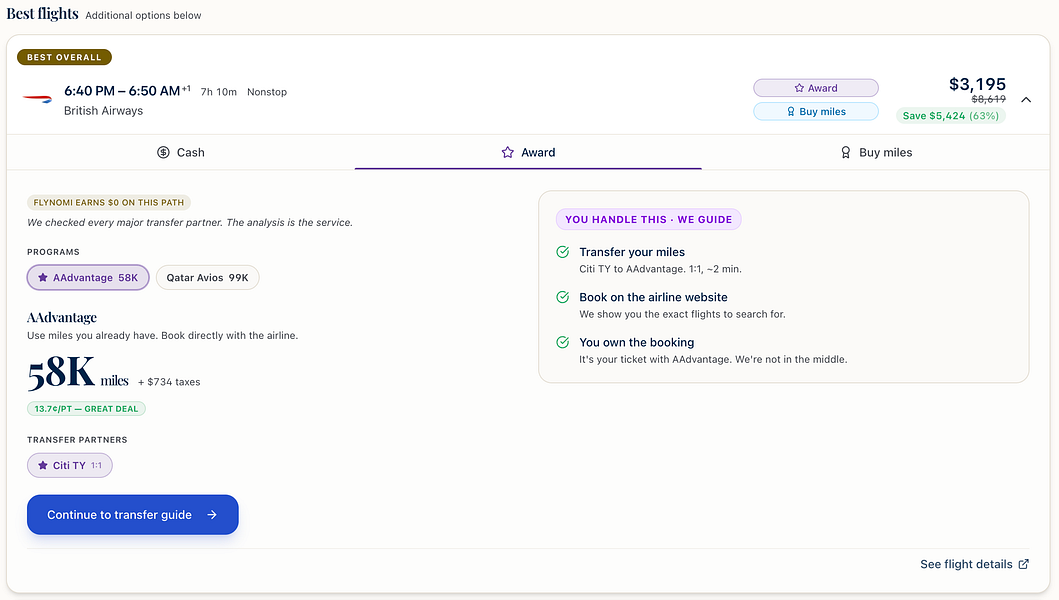
Task: Click the FLYNOMI EARNS $0 ON THIS PATH badge
Action: pos(109,203)
